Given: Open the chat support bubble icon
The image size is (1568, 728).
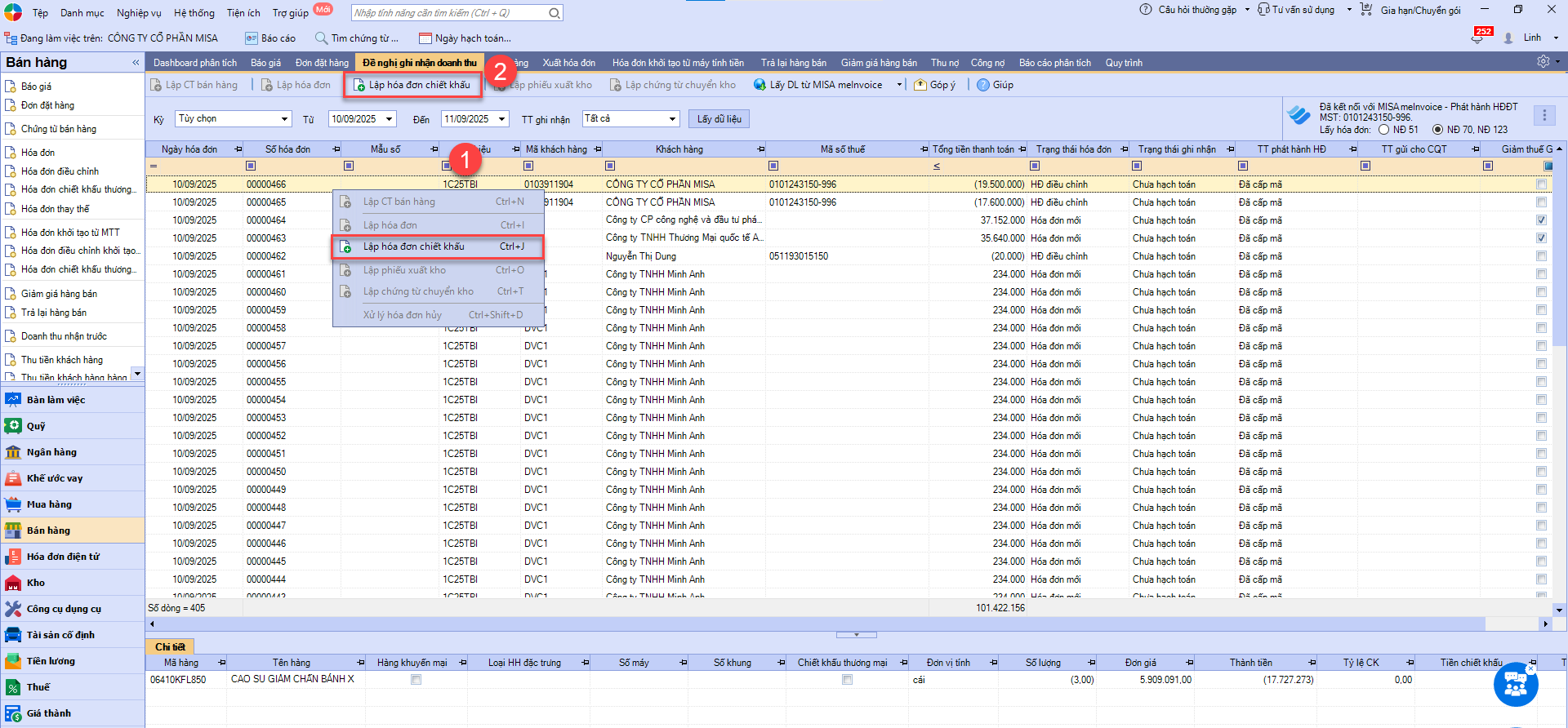Looking at the screenshot, I should (1515, 685).
